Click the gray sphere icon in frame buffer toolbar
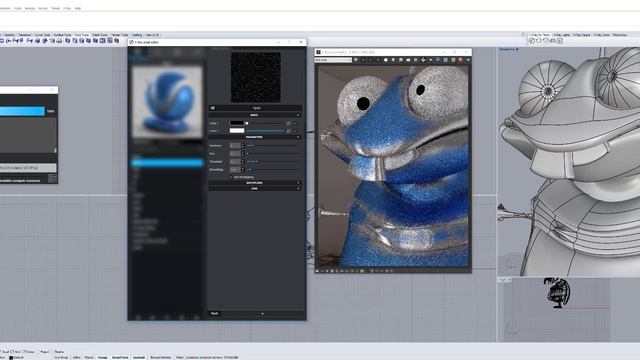640x360 pixels. click(393, 60)
